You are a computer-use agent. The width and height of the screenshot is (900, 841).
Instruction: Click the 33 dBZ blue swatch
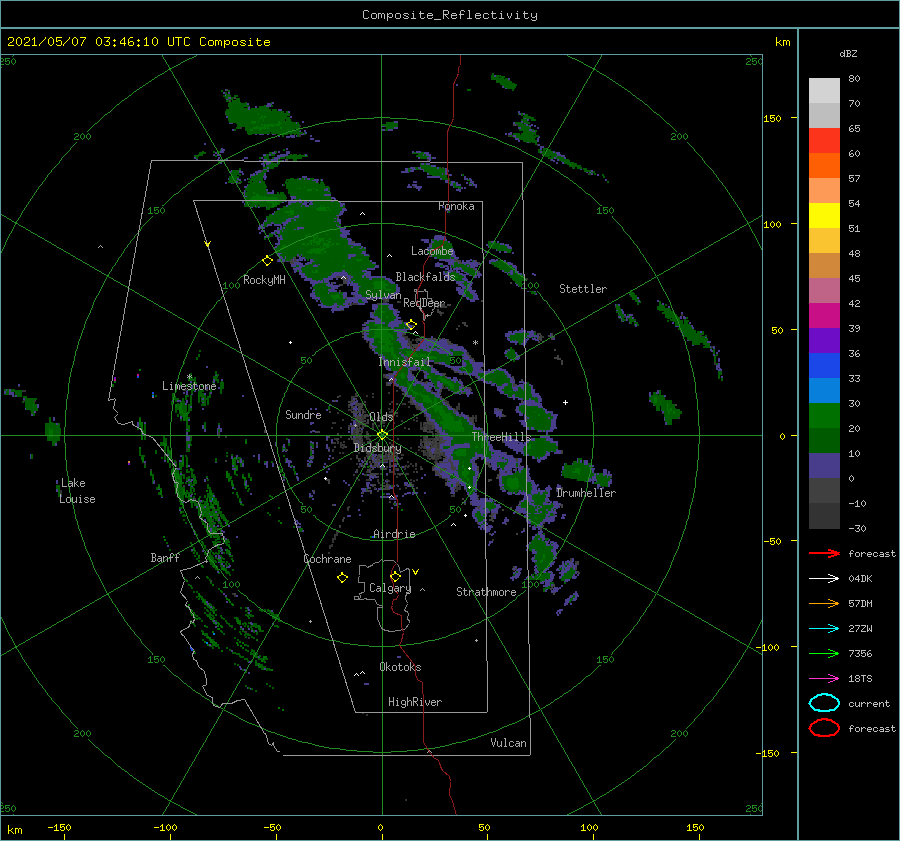824,391
